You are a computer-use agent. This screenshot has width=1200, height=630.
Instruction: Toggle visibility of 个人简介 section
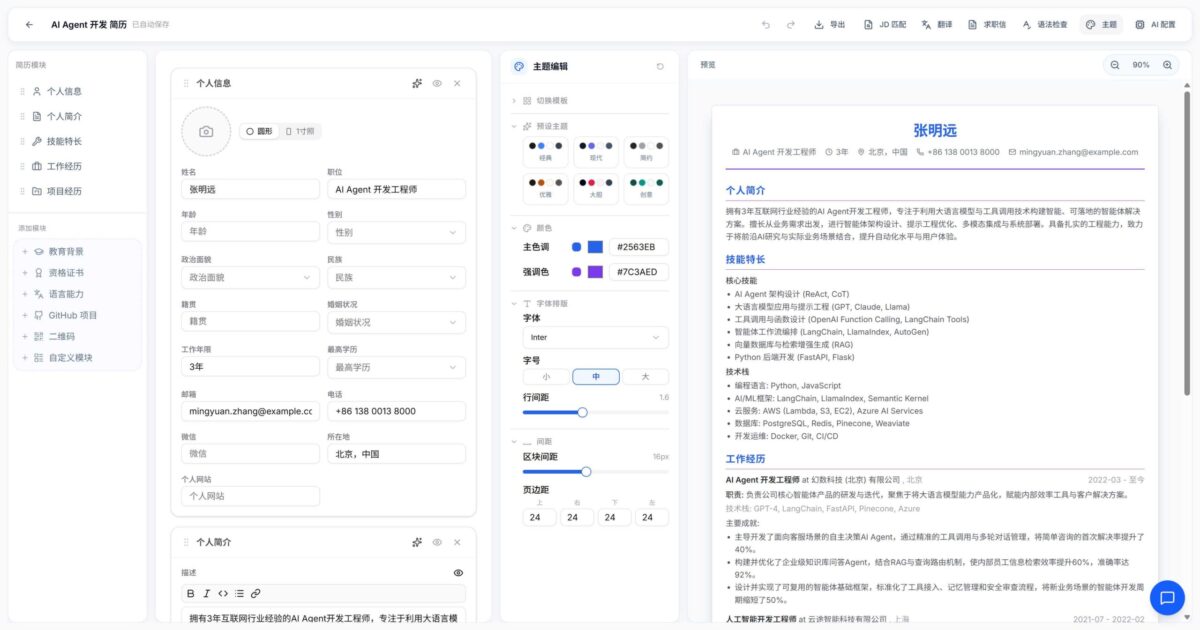[437, 542]
